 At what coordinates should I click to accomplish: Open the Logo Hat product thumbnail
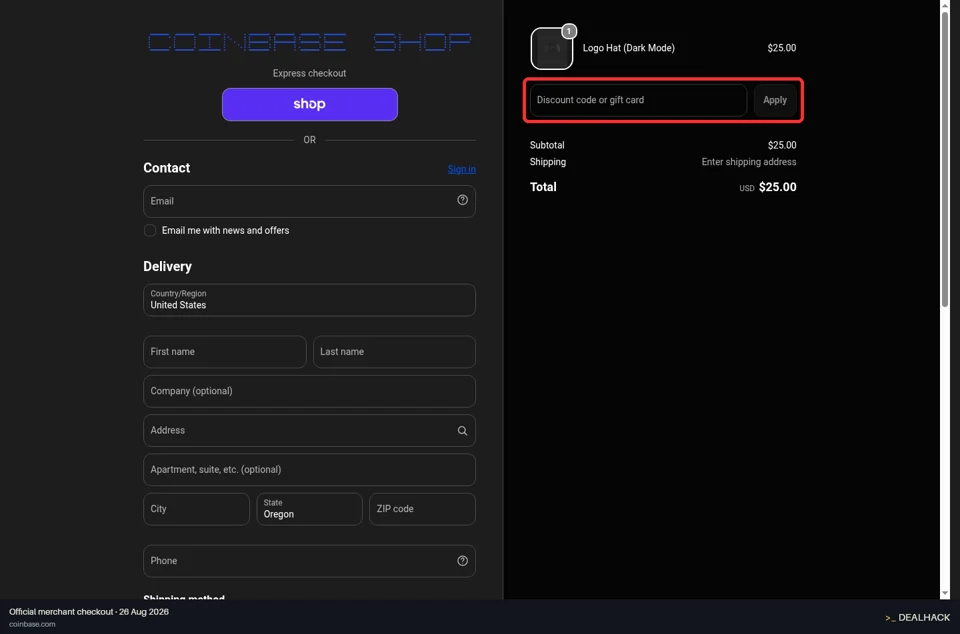click(x=552, y=48)
